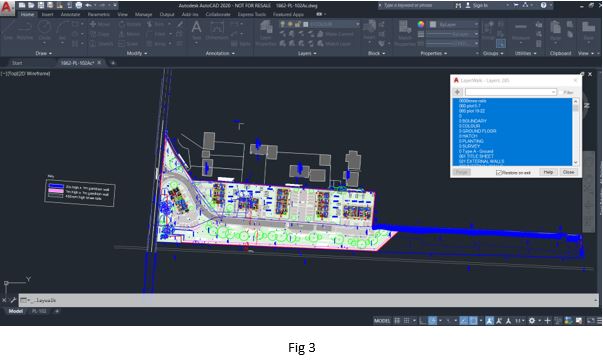Screen dimensions: 603x360
Task: Select the Polyline tool
Action: pyautogui.click(x=25, y=30)
